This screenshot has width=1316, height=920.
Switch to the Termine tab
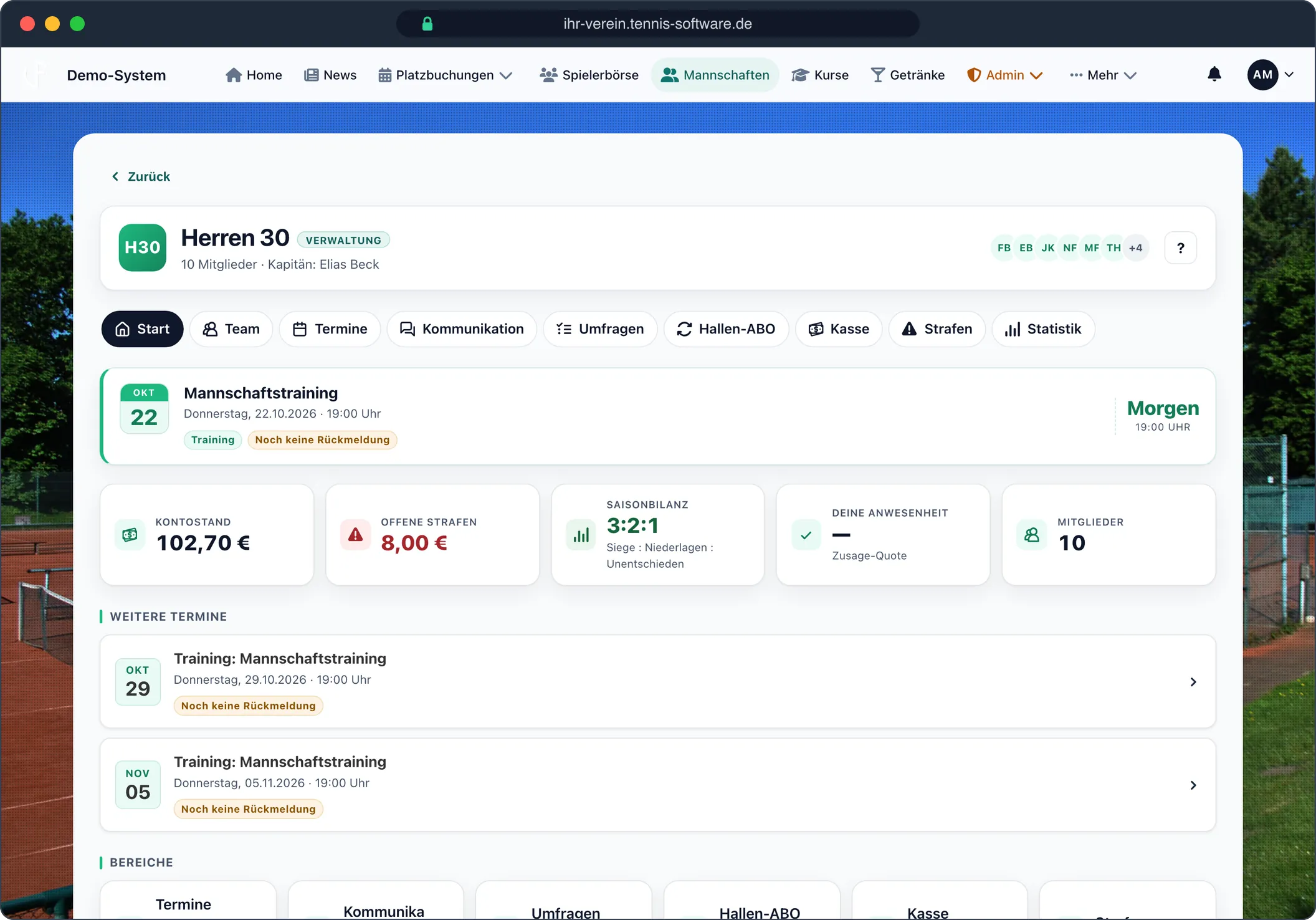click(x=330, y=329)
